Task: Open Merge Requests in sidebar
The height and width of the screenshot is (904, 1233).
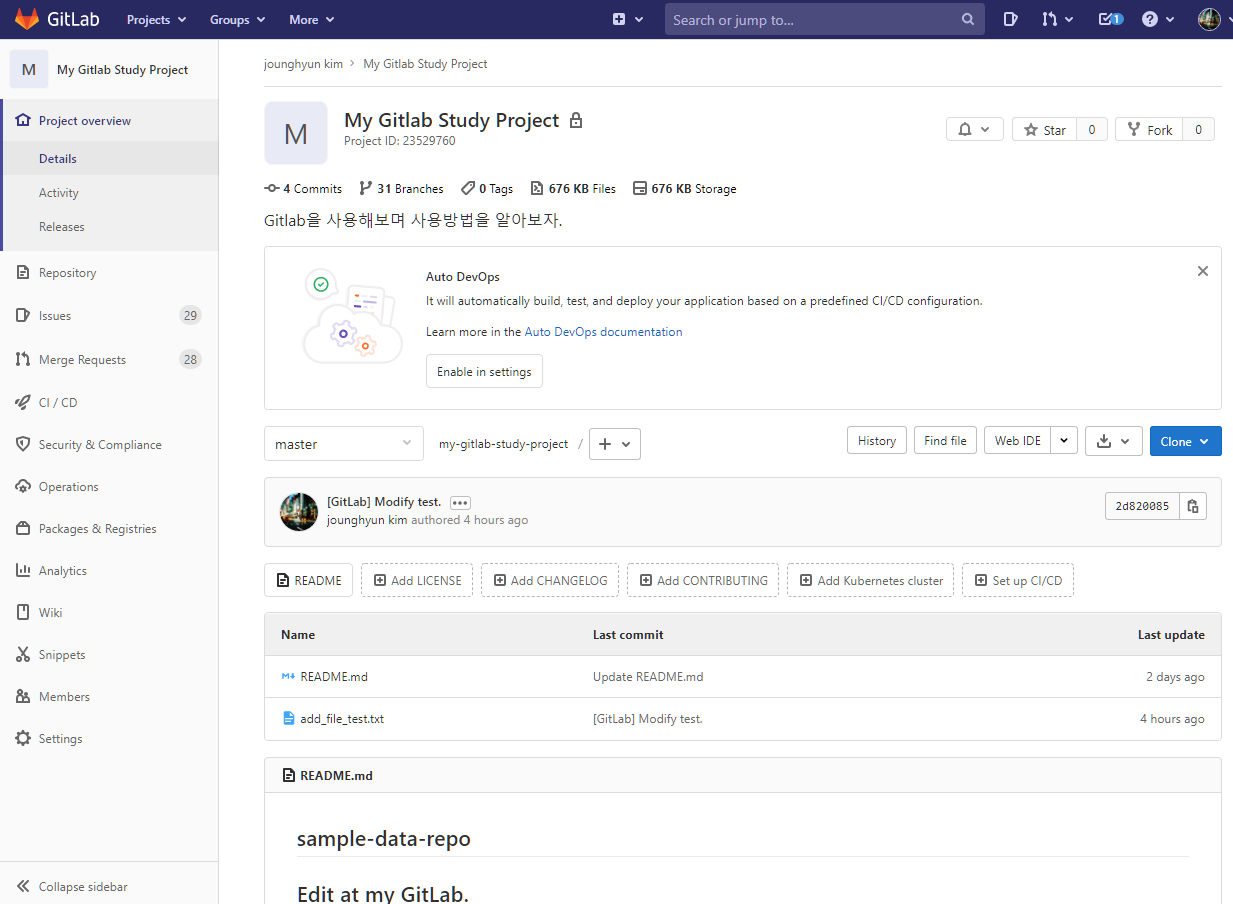Action: pyautogui.click(x=82, y=359)
